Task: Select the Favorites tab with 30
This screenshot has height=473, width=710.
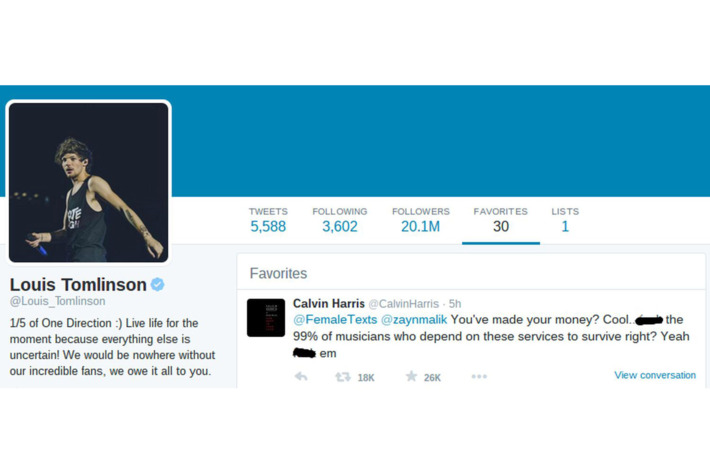Action: point(501,220)
